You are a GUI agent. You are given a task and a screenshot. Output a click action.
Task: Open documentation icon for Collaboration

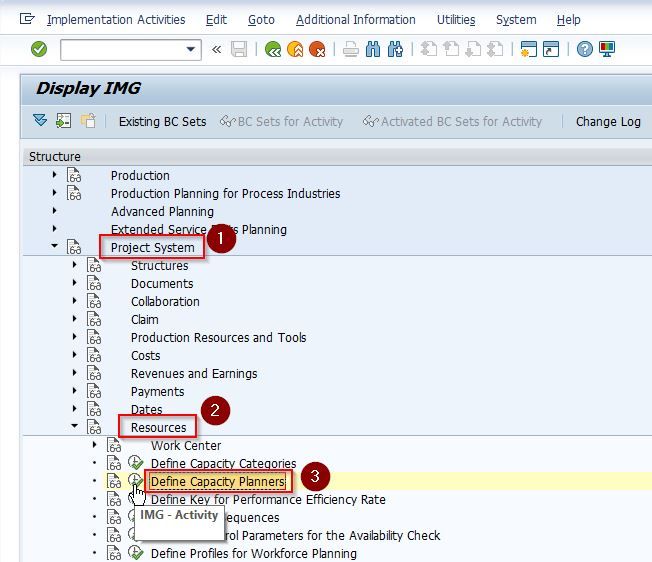[x=94, y=301]
